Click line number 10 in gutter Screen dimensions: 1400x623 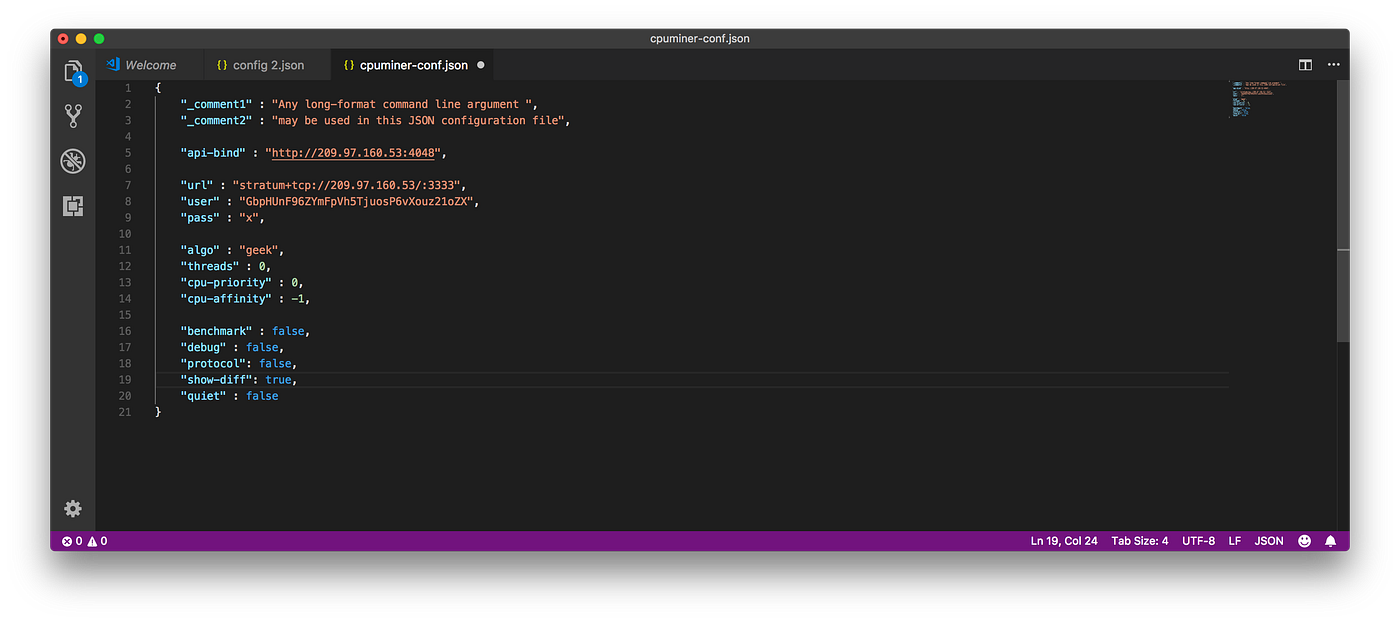tap(125, 234)
